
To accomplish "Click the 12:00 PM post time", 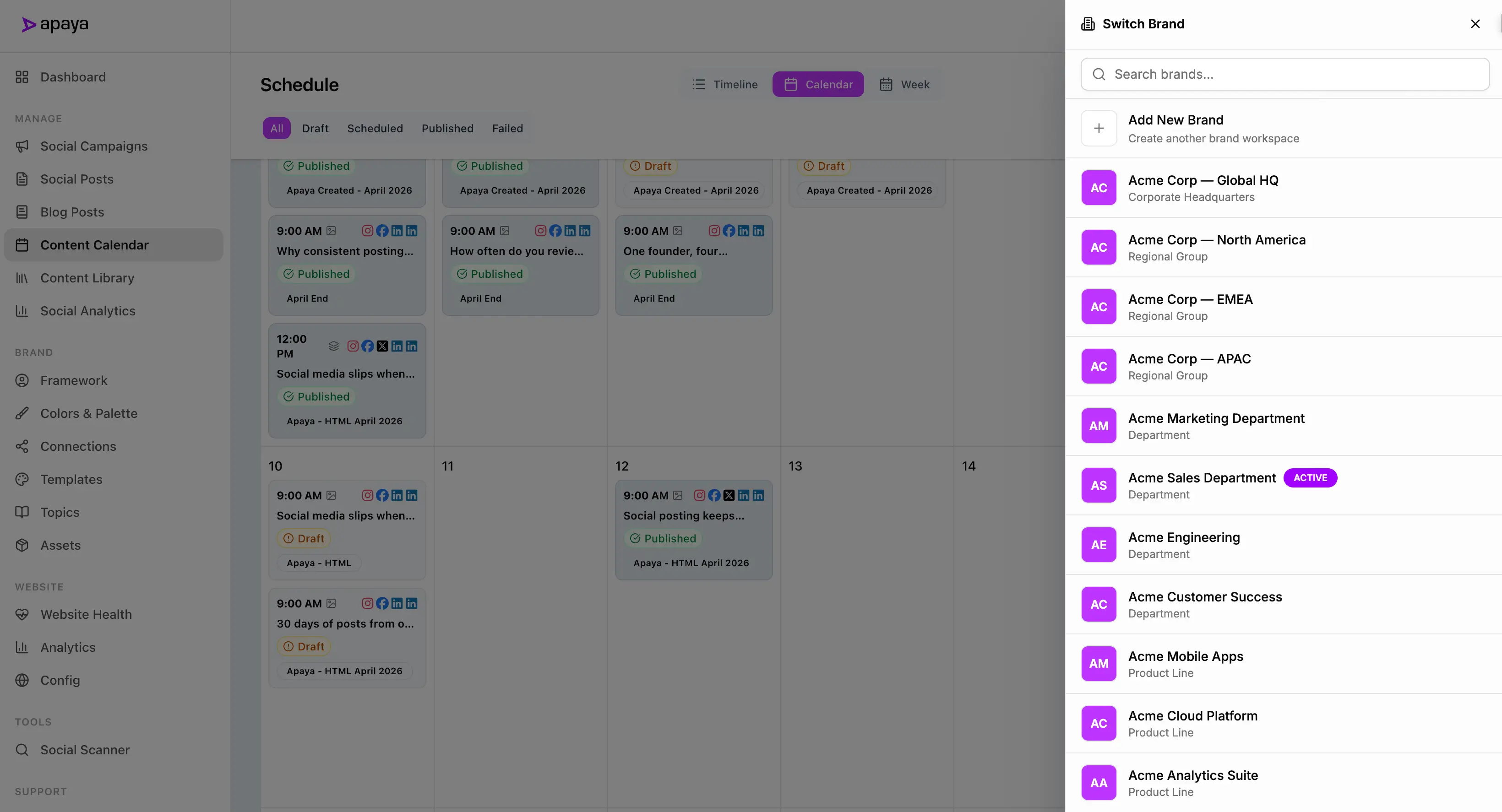I will (292, 346).
